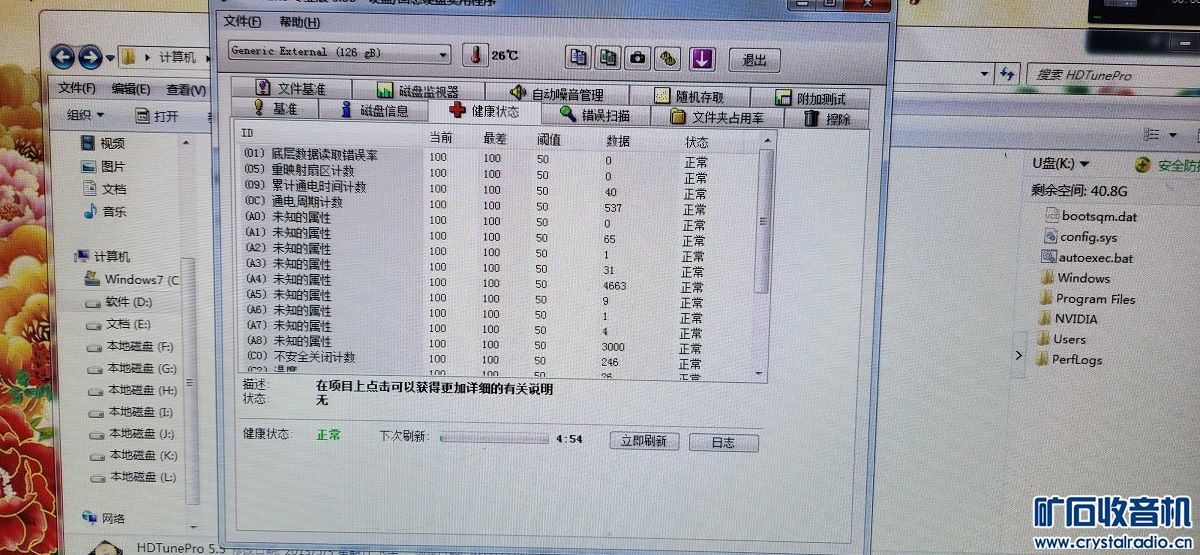Click the speaker icon of 自动噪音管理
The height and width of the screenshot is (555, 1200).
click(x=517, y=93)
